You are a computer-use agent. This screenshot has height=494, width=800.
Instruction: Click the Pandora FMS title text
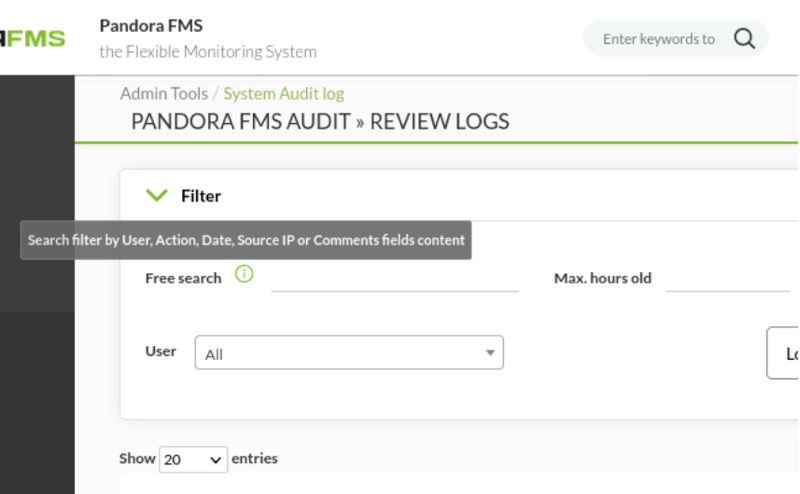(151, 26)
